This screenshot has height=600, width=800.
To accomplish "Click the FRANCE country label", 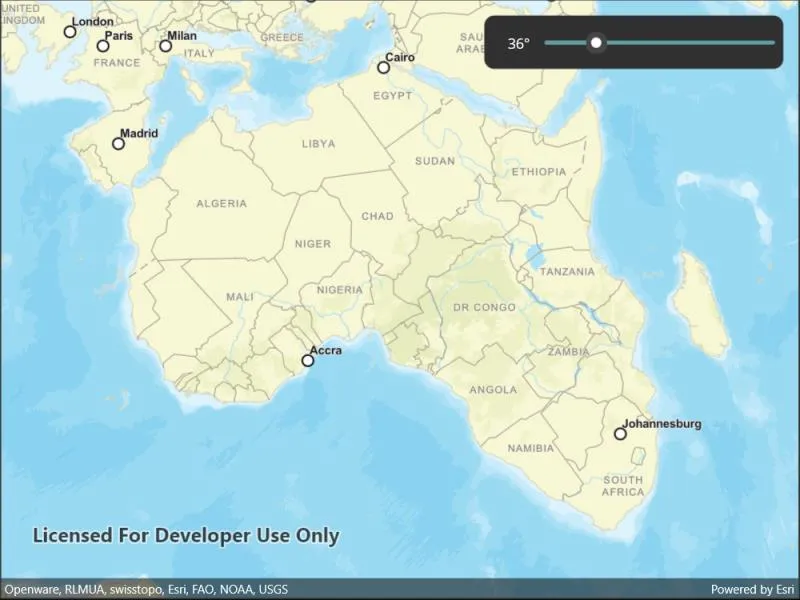I will 117,63.
